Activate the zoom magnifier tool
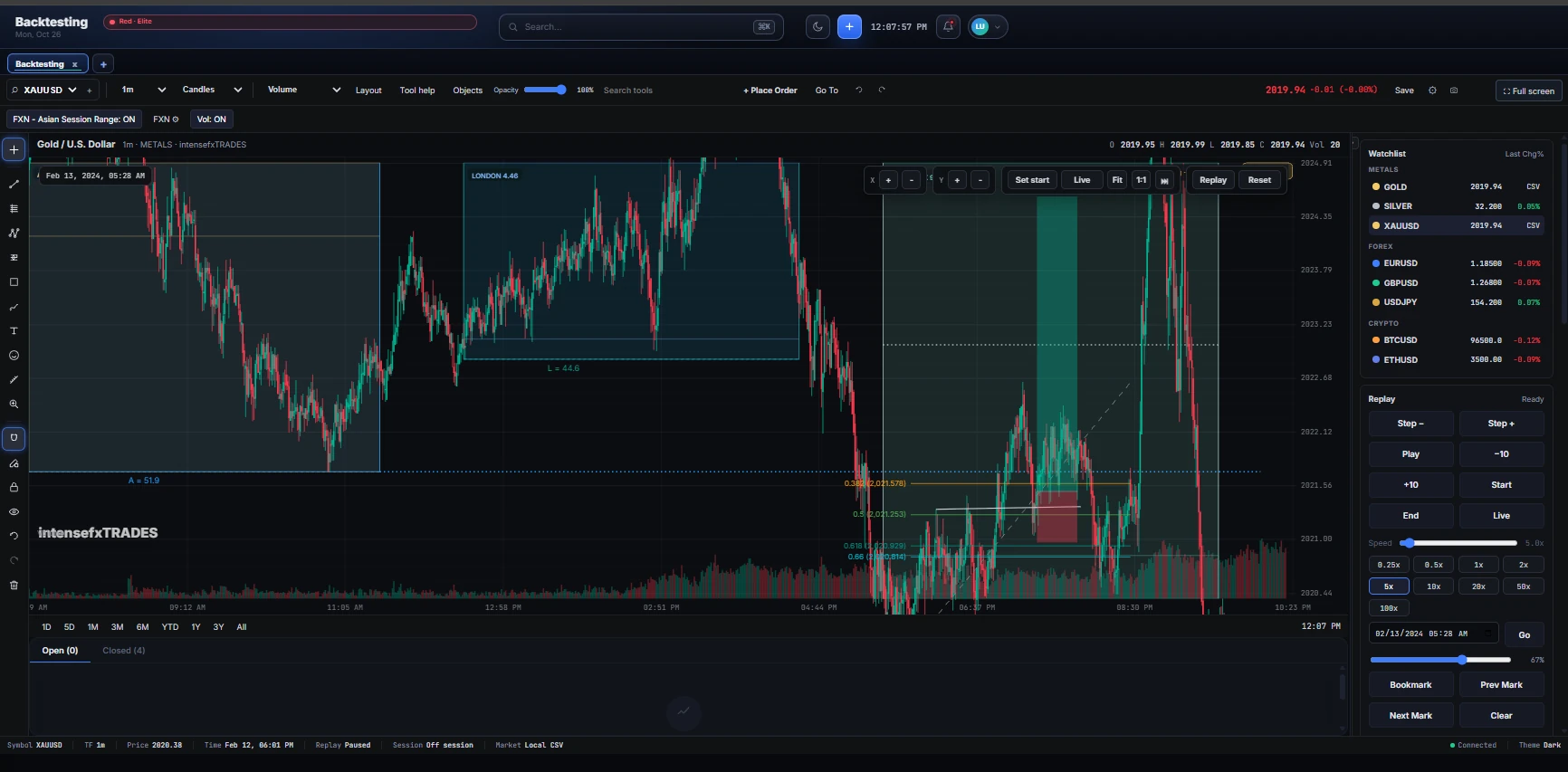 (x=14, y=405)
